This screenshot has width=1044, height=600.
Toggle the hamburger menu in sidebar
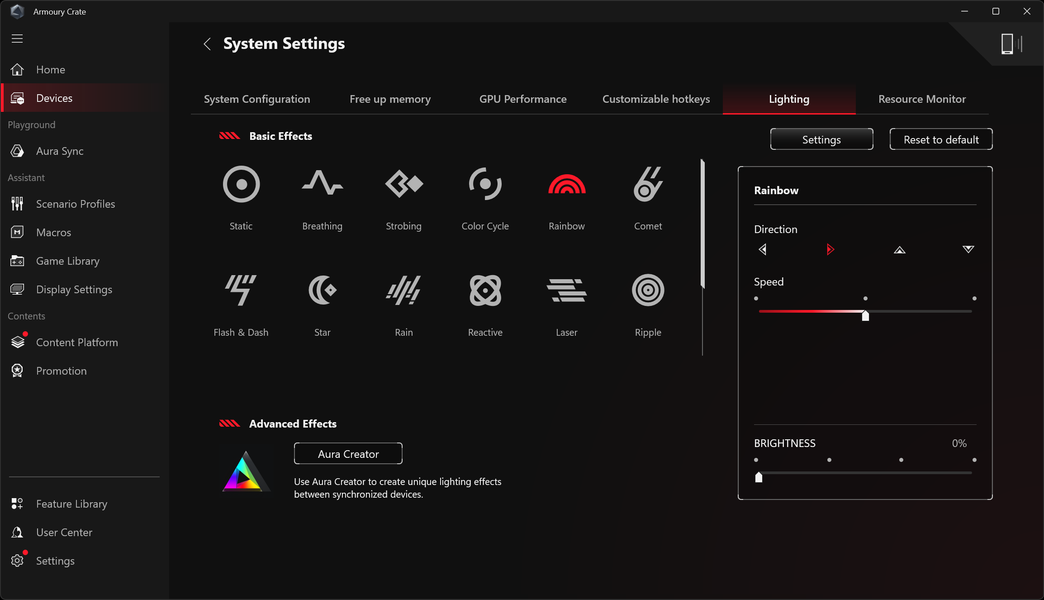pos(17,39)
